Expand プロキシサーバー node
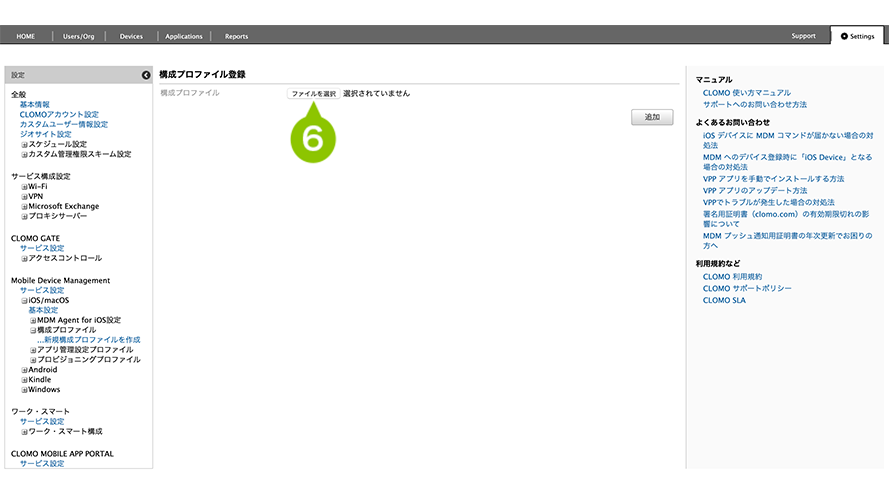889x500 pixels. (x=24, y=217)
